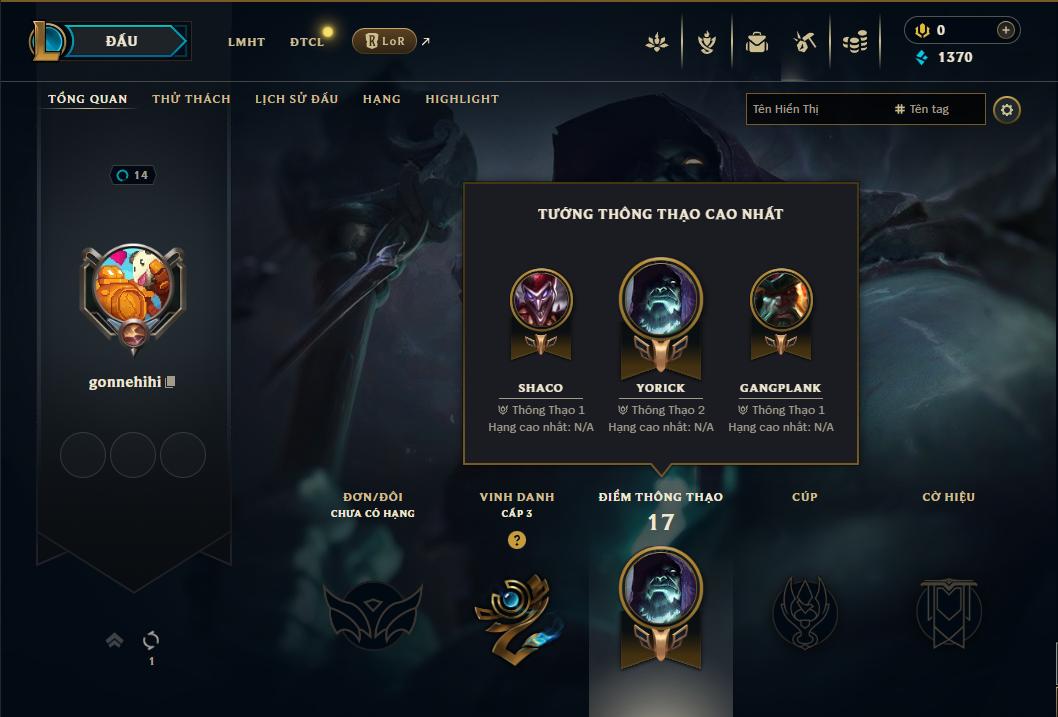Click the Yorick champion mastery portrait
The width and height of the screenshot is (1058, 717).
tap(661, 299)
